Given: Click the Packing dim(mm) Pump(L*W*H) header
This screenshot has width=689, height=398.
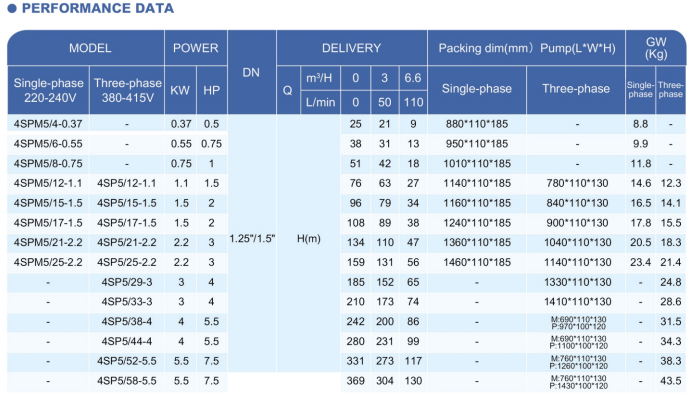Looking at the screenshot, I should (x=527, y=48).
